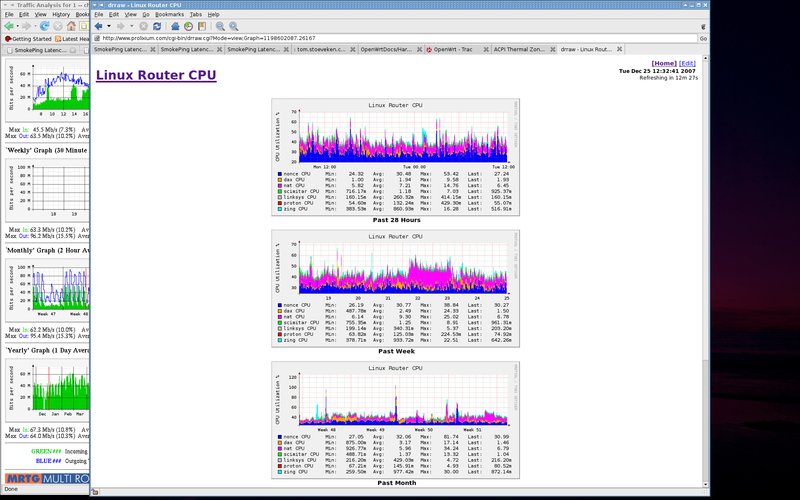Reload the Linux Router CPU page

157,26
